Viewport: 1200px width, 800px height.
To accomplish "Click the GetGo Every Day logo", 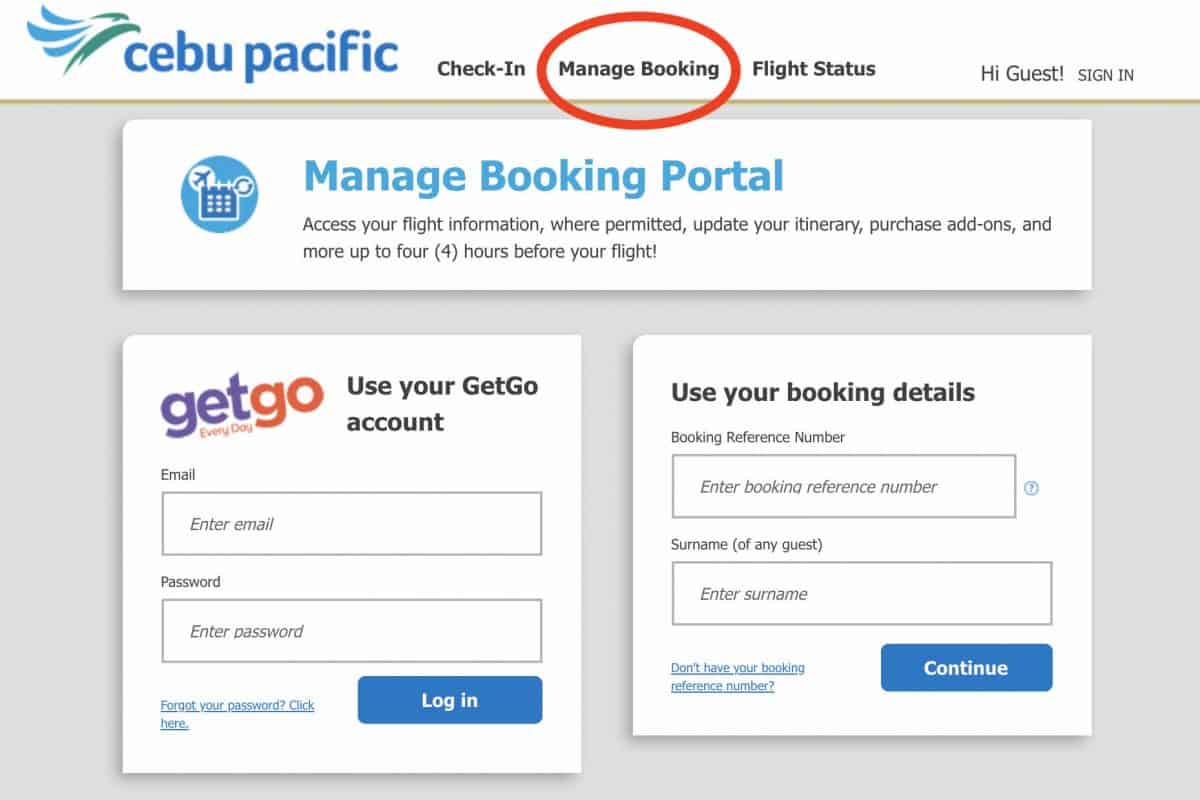I will pyautogui.click(x=242, y=405).
